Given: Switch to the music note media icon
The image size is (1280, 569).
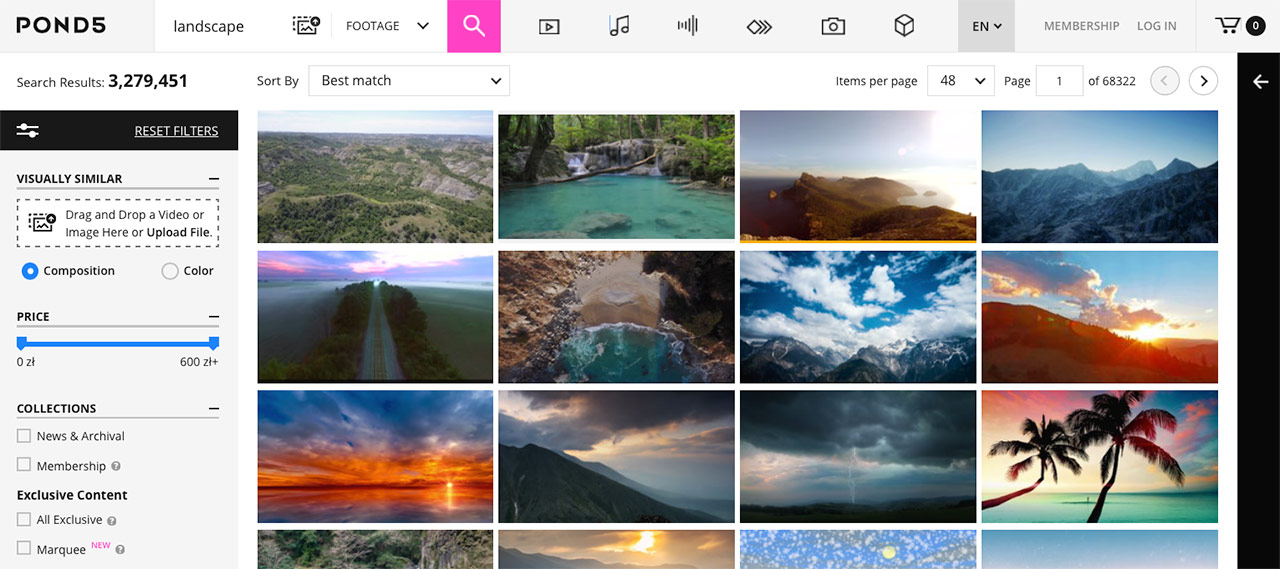Looking at the screenshot, I should [619, 26].
